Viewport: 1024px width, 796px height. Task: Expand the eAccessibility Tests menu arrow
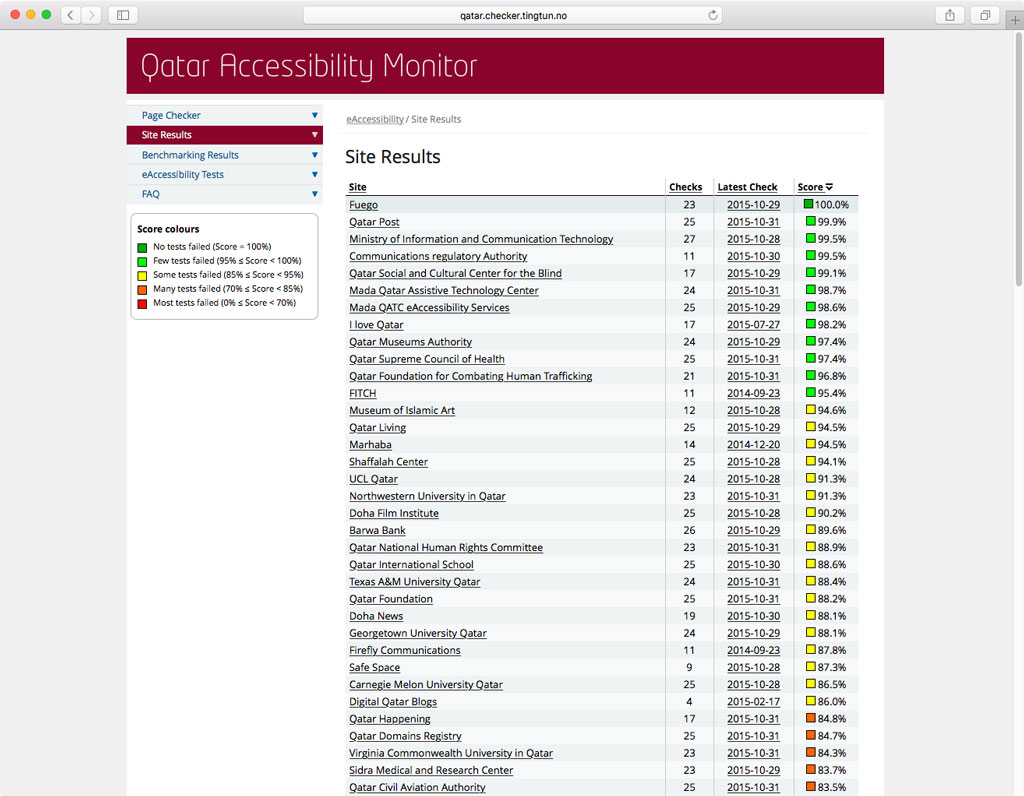[x=315, y=174]
